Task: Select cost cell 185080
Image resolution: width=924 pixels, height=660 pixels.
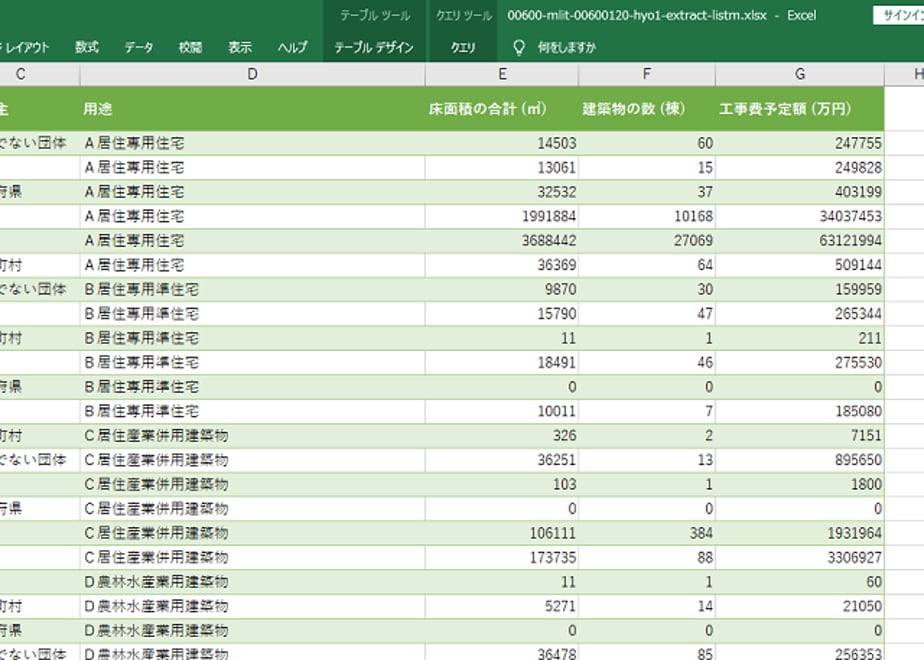Action: click(x=800, y=411)
